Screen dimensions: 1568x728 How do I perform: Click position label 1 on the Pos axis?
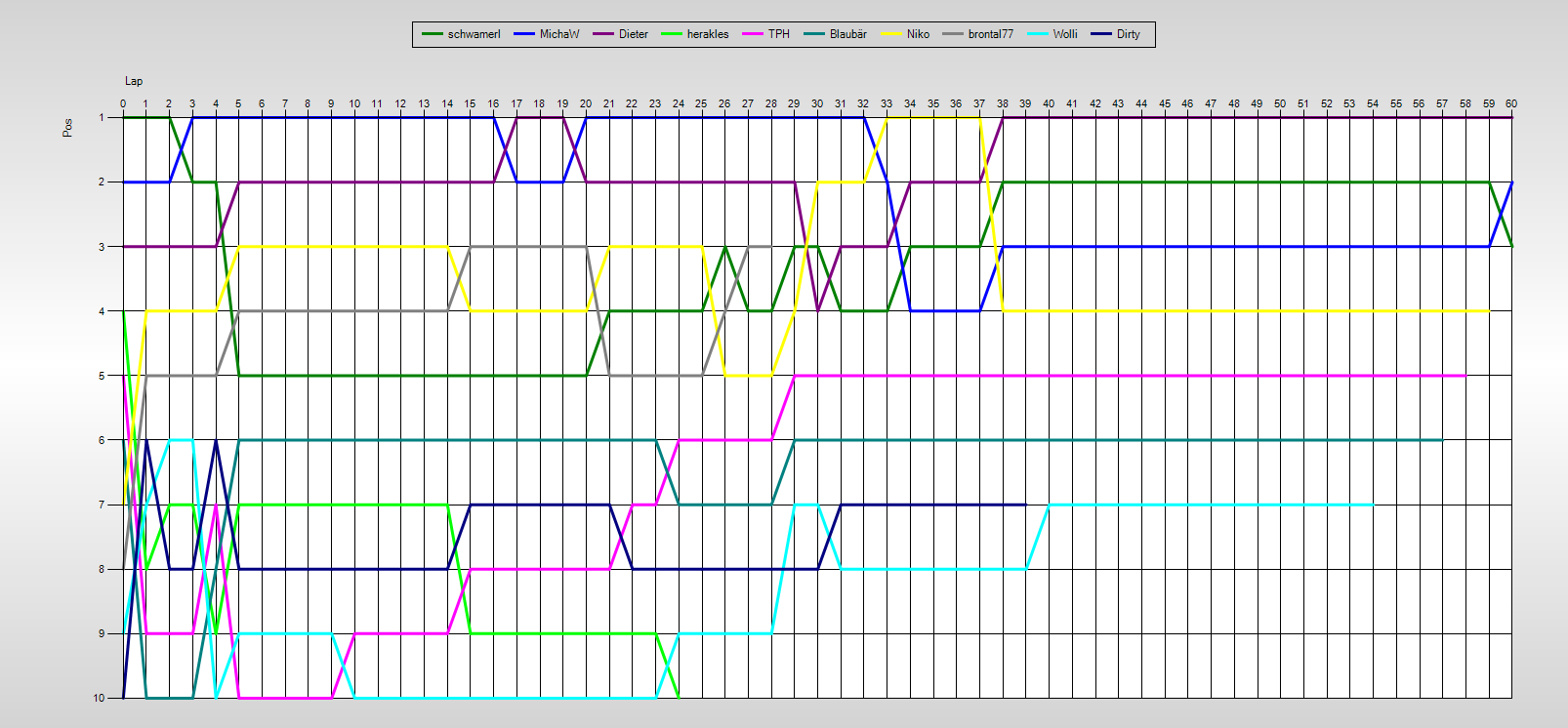pos(102,117)
